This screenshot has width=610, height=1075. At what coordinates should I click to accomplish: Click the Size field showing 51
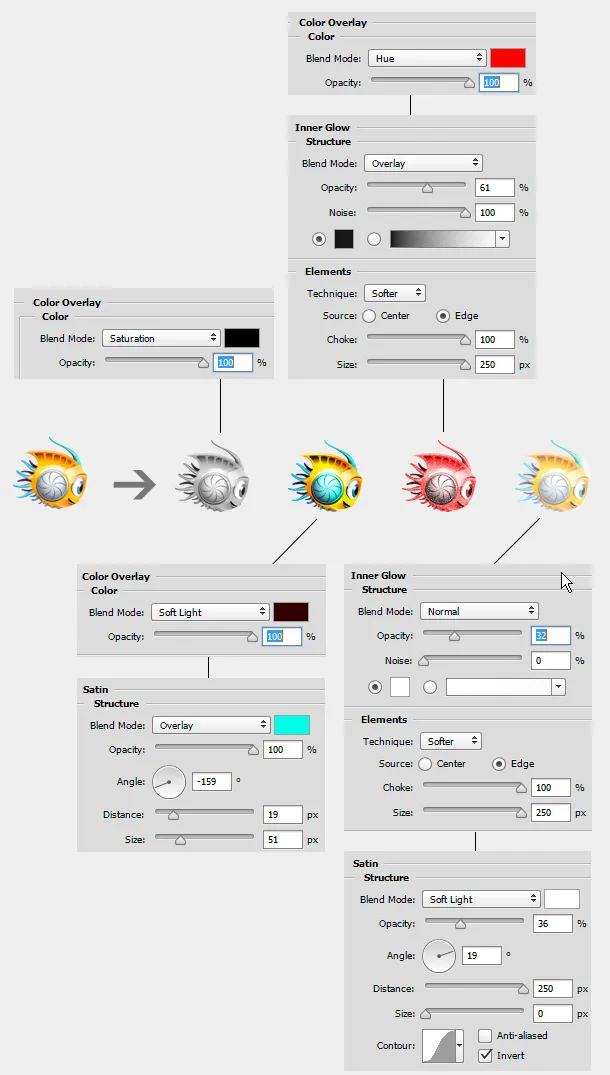(x=282, y=839)
